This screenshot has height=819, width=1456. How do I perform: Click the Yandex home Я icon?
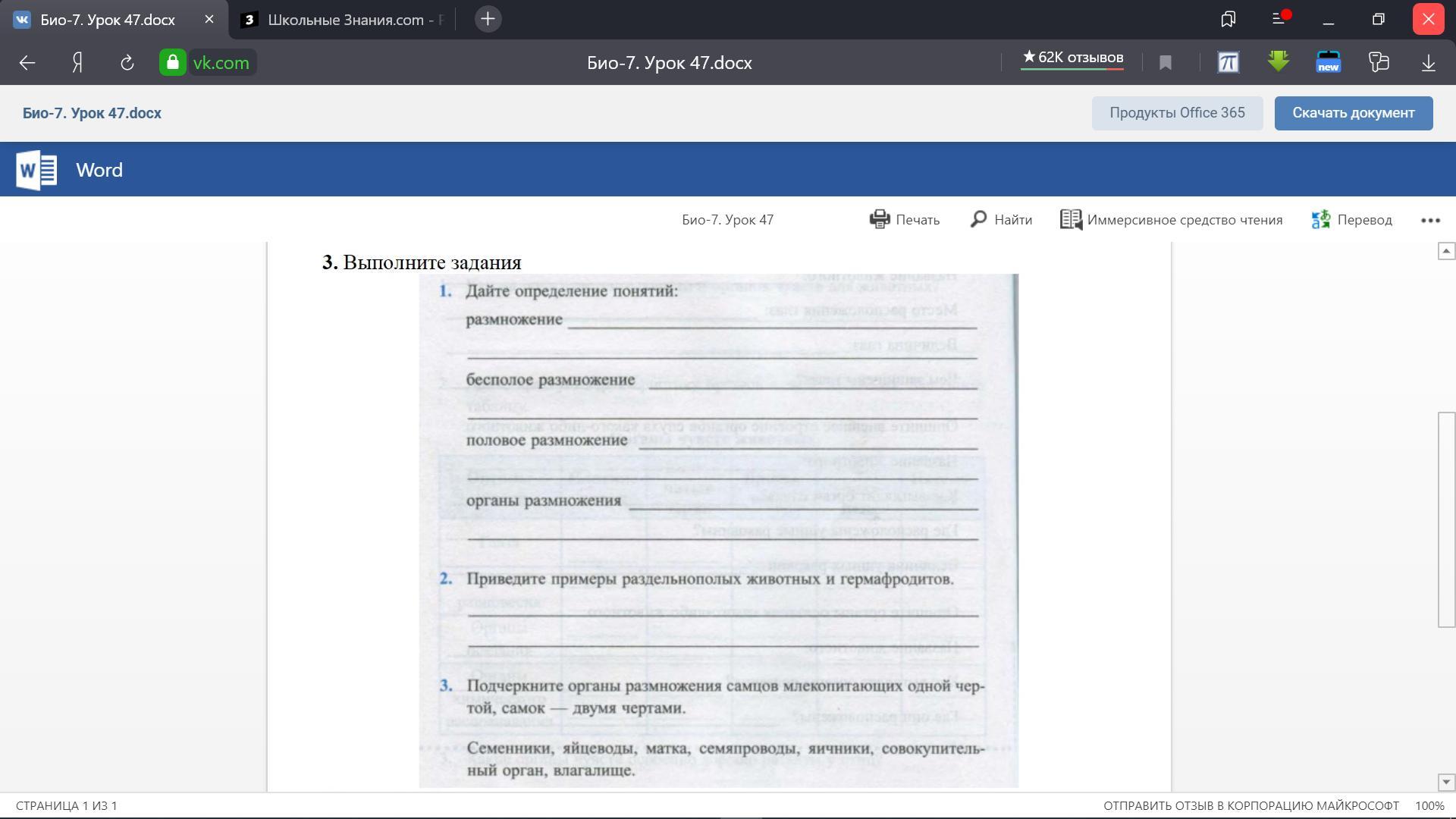point(77,63)
